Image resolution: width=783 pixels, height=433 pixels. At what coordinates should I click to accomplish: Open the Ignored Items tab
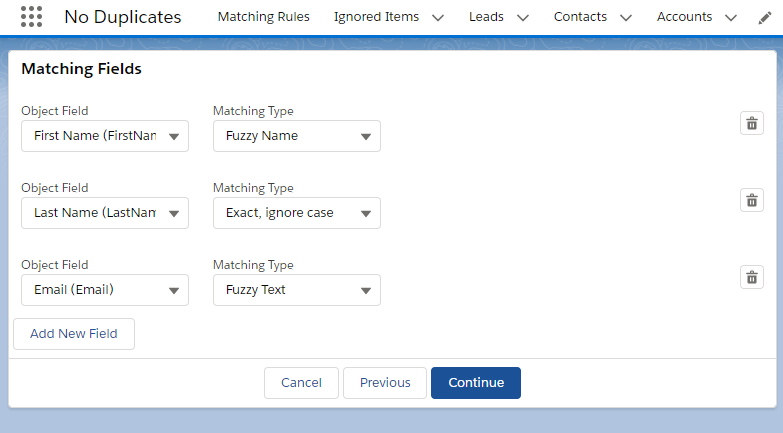(x=376, y=17)
